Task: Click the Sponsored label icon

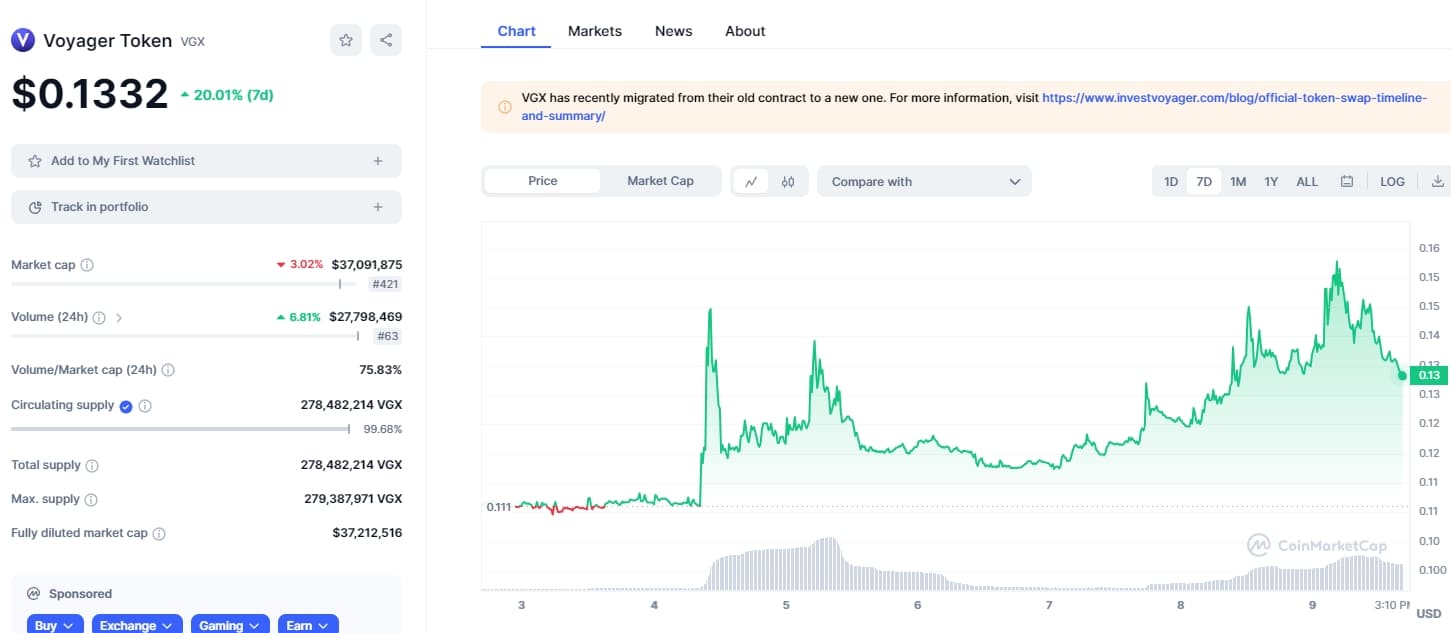Action: pyautogui.click(x=34, y=593)
